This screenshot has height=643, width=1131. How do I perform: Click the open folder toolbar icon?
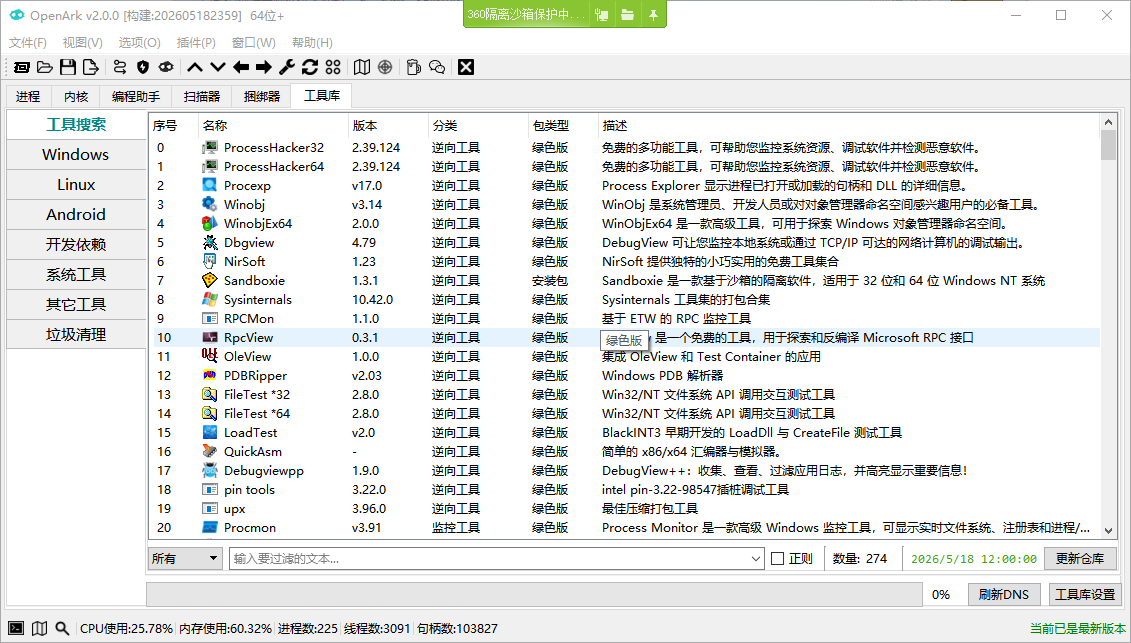pyautogui.click(x=45, y=67)
